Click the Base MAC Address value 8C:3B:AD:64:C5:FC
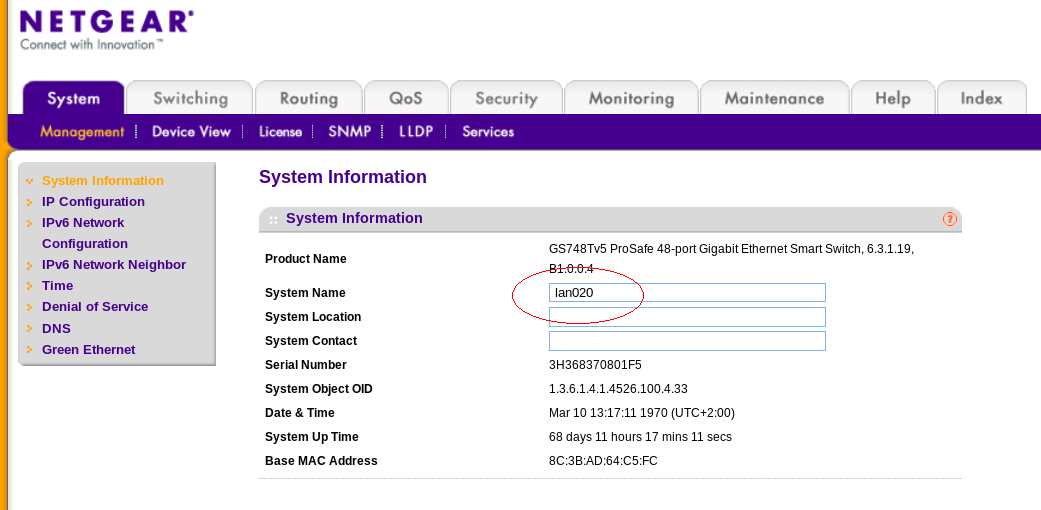The height and width of the screenshot is (510, 1041). click(x=603, y=460)
